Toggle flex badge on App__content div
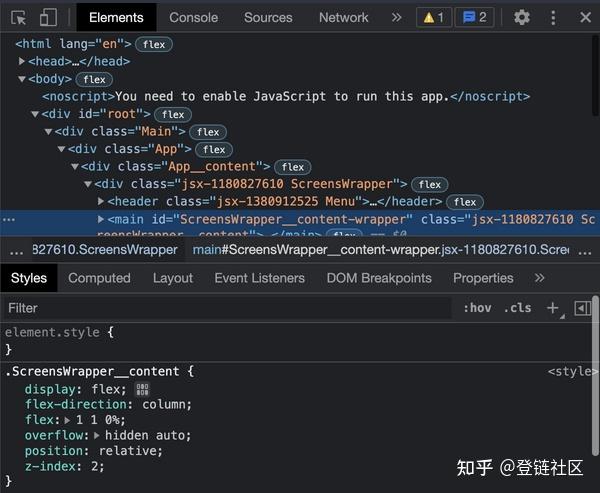This screenshot has height=493, width=600. (293, 167)
